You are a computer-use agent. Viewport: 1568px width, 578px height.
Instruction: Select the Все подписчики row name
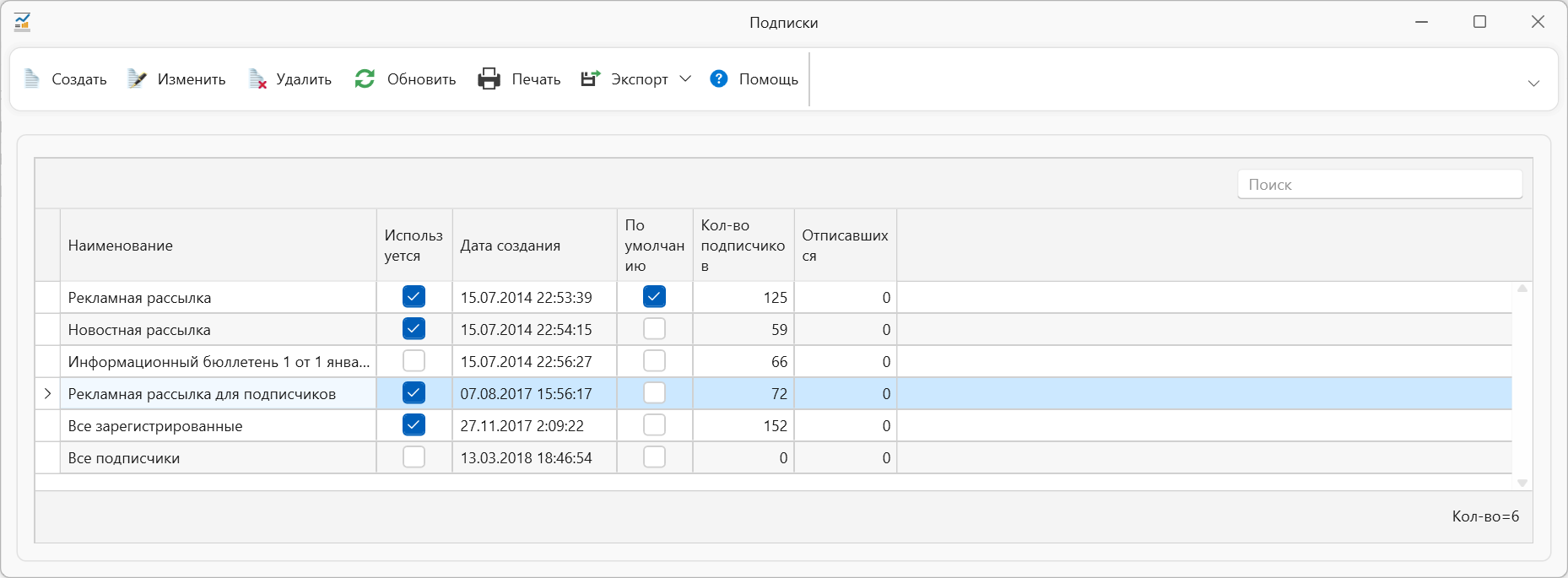point(124,458)
